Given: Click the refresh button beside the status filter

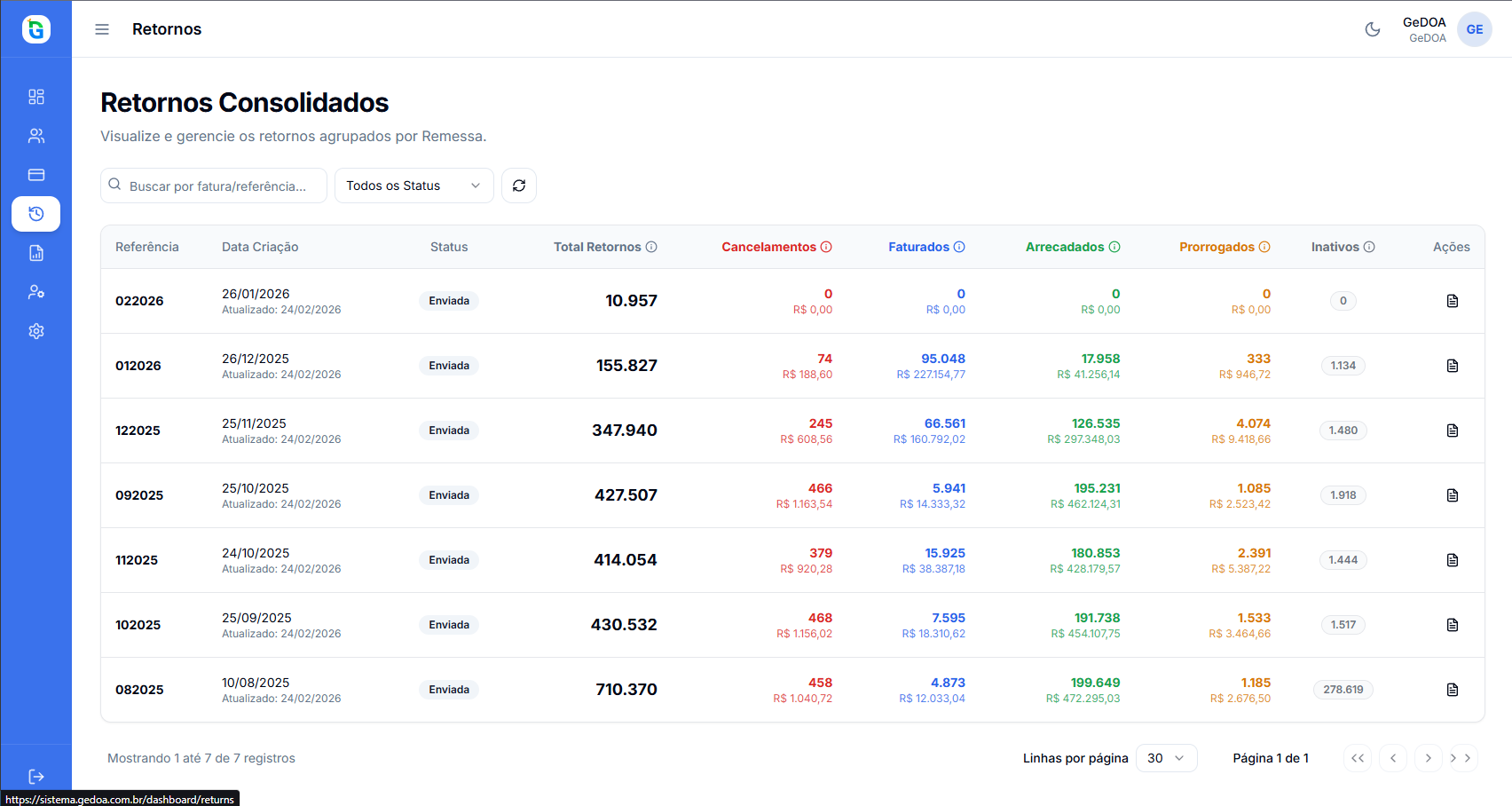Looking at the screenshot, I should [519, 186].
